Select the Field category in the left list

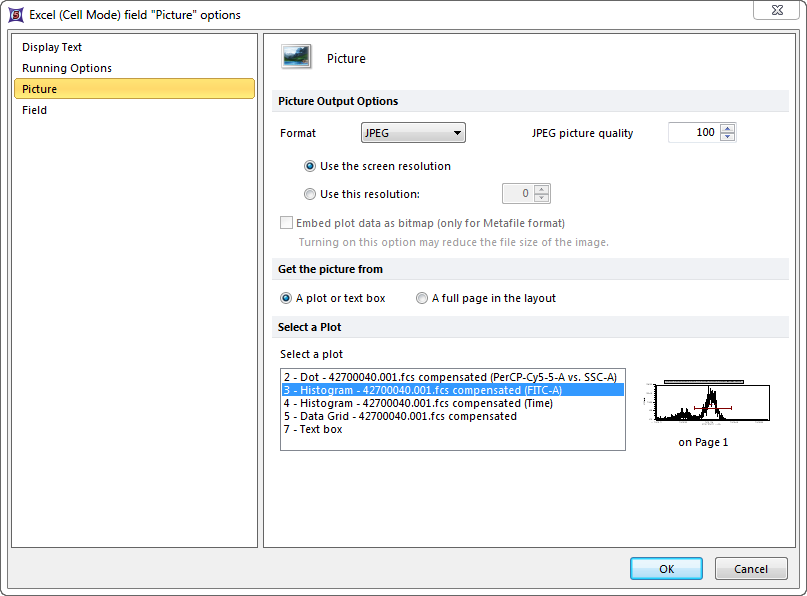click(x=35, y=110)
